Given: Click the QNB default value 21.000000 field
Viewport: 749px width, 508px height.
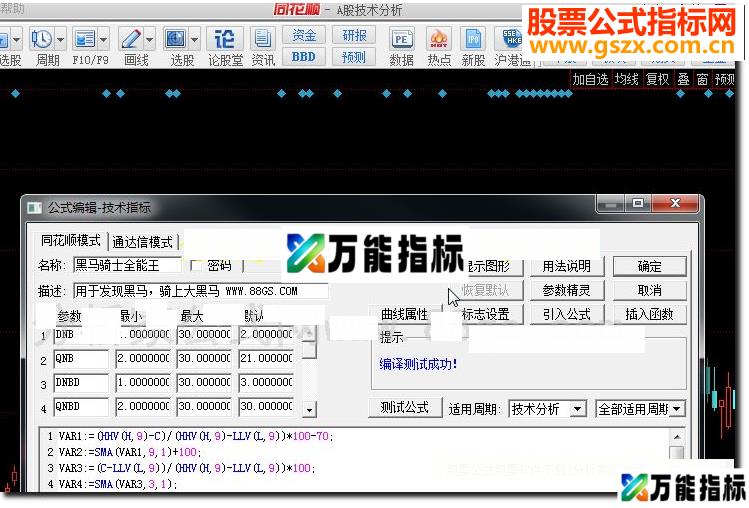Looking at the screenshot, I should pyautogui.click(x=266, y=358).
